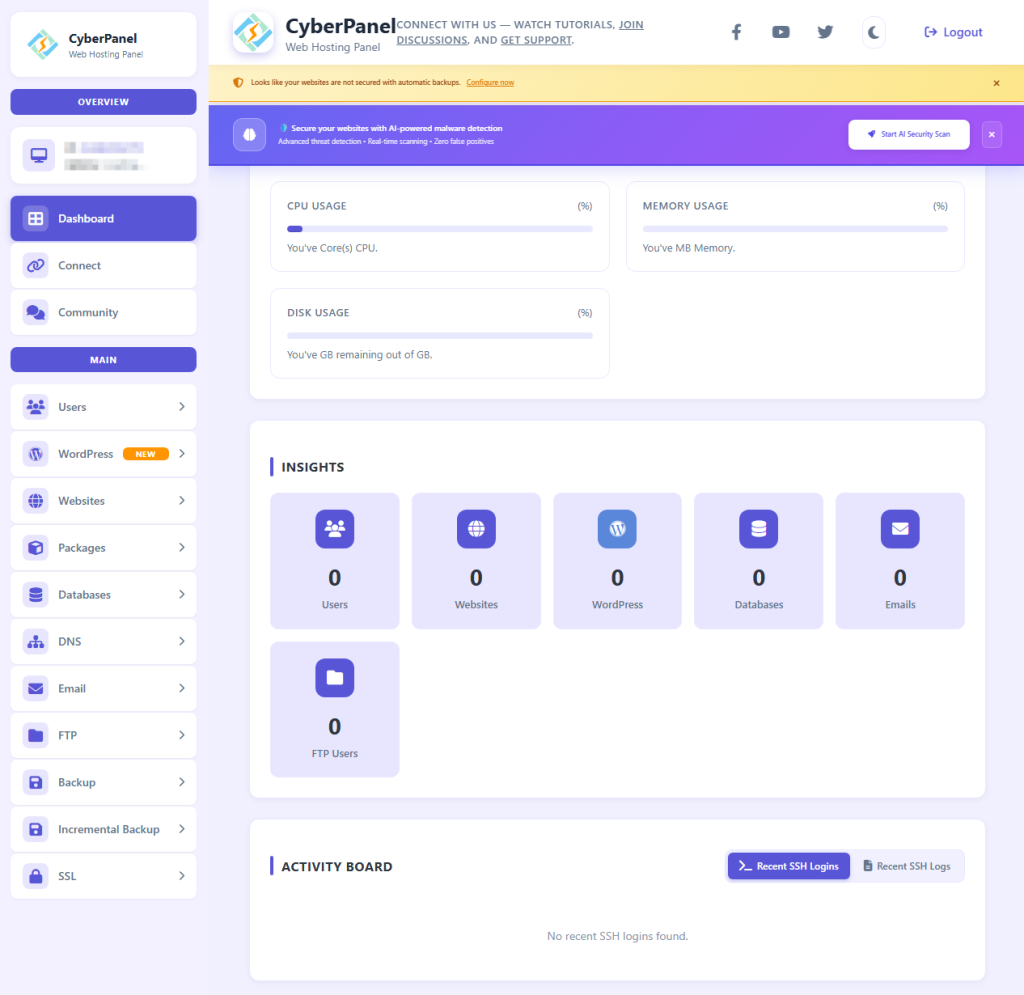Close the AI malware detection banner
Image resolution: width=1024 pixels, height=995 pixels.
991,134
